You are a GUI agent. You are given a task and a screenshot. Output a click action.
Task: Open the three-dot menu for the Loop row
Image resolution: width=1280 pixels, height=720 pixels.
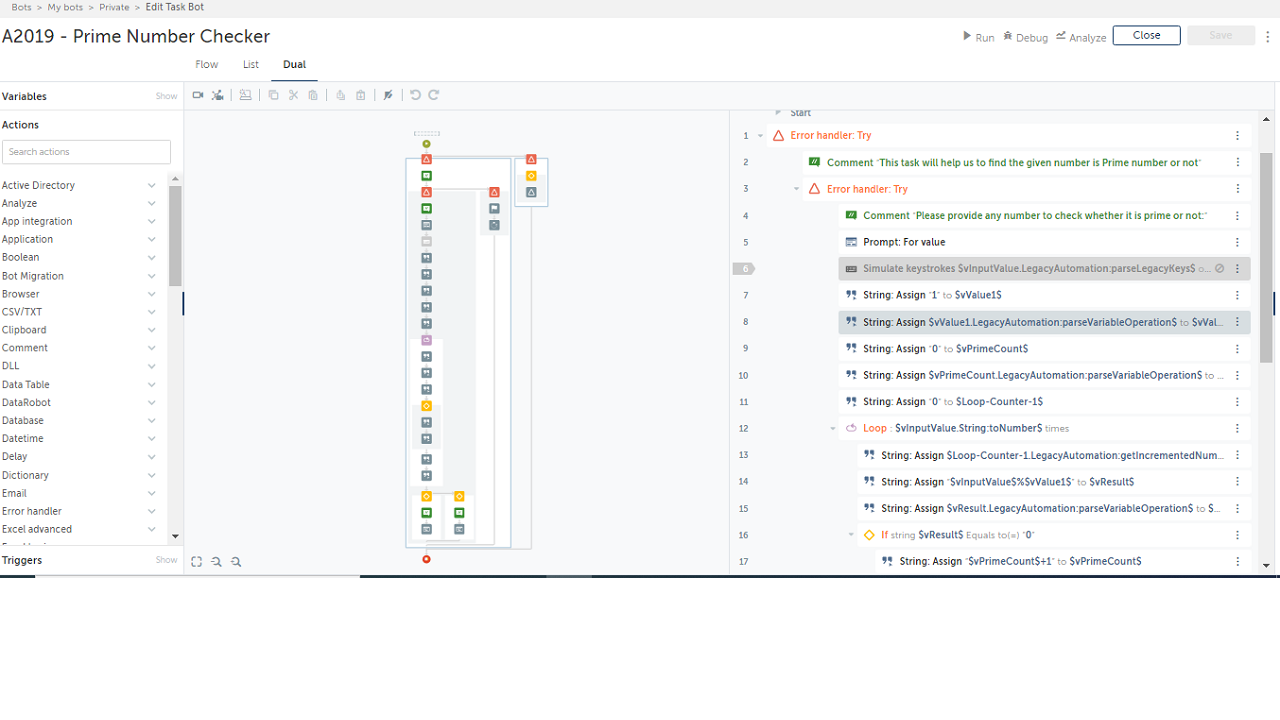[1237, 428]
